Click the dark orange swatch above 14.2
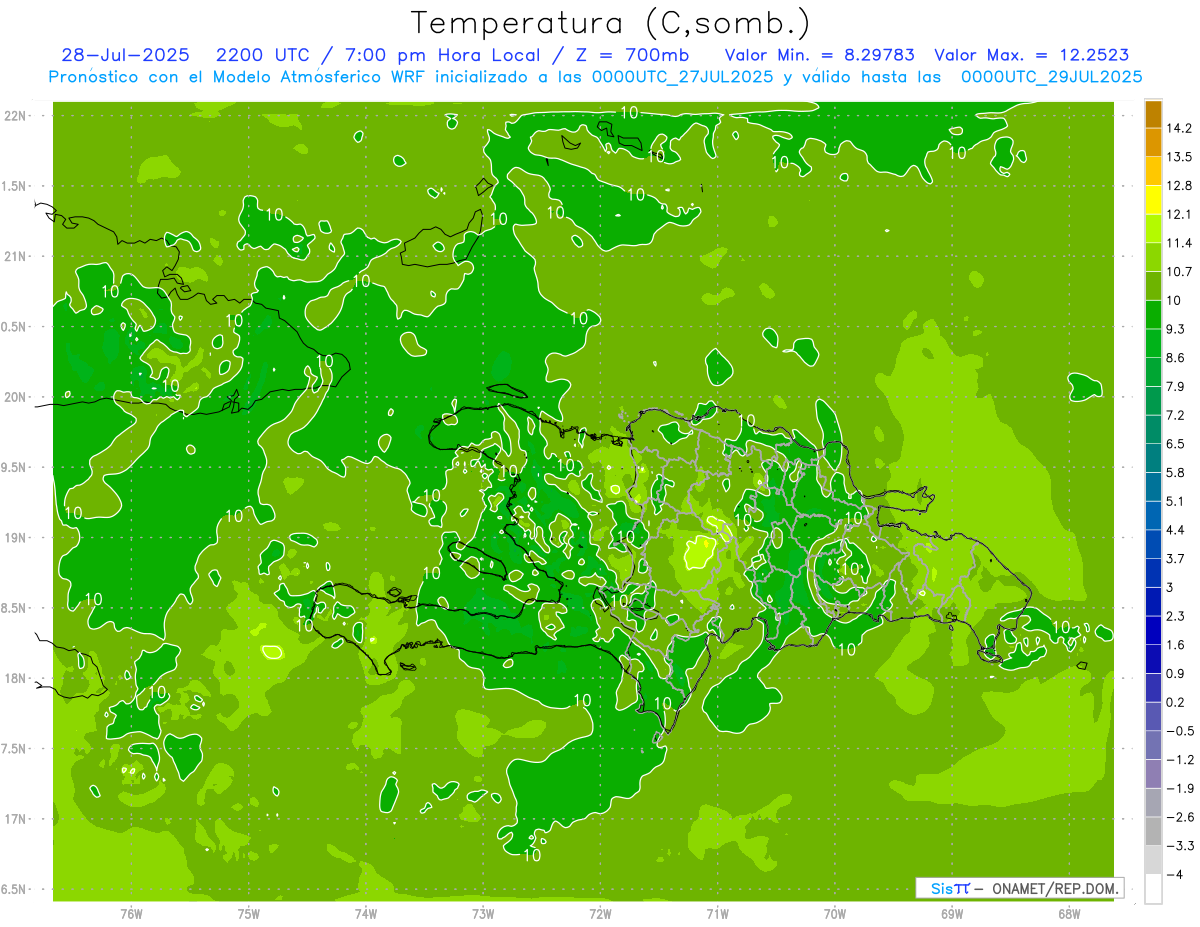Screen dimensions: 1200x927 point(1153,114)
